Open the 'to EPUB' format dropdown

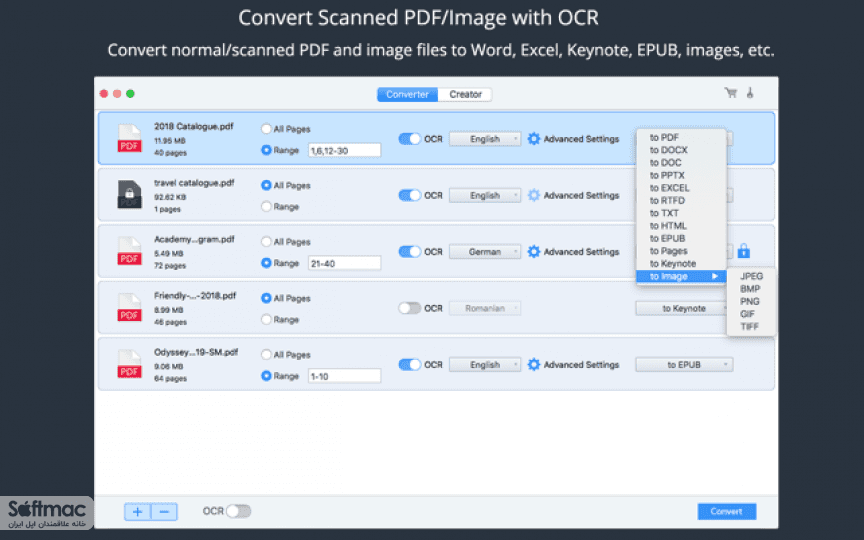pyautogui.click(x=684, y=365)
